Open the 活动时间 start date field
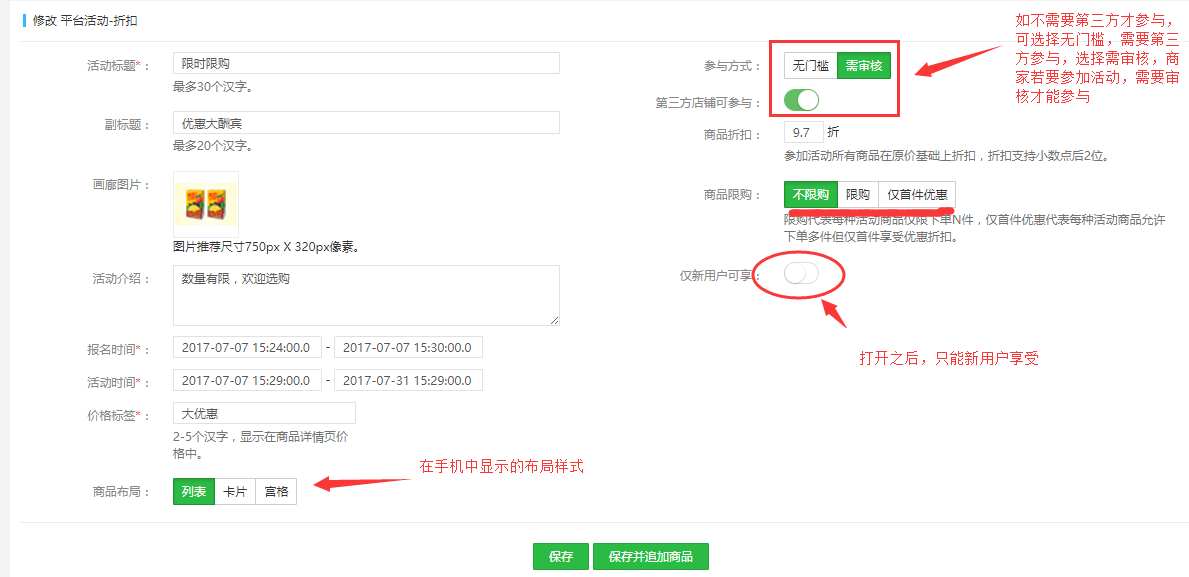 247,380
